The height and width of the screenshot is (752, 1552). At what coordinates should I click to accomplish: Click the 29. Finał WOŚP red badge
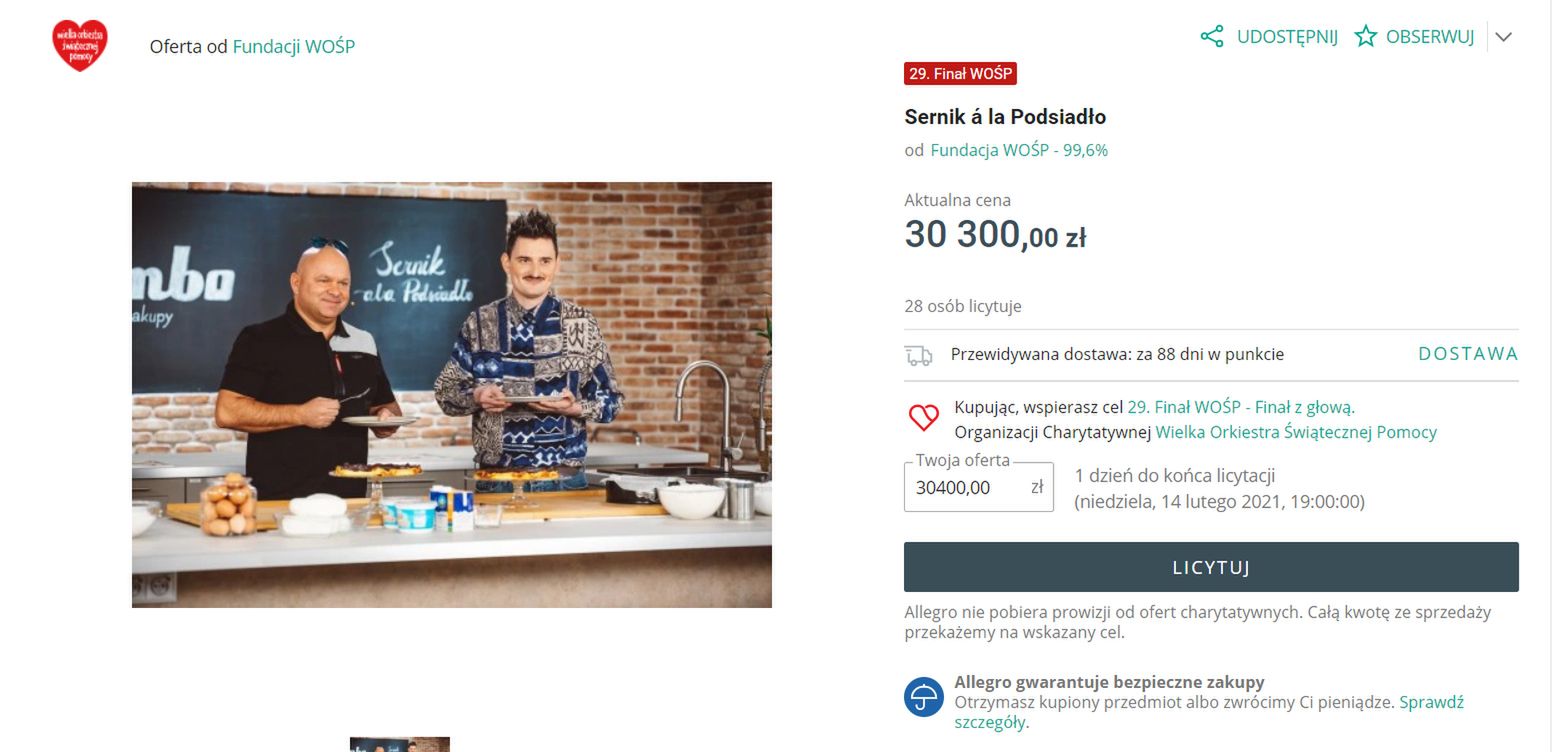[x=960, y=74]
